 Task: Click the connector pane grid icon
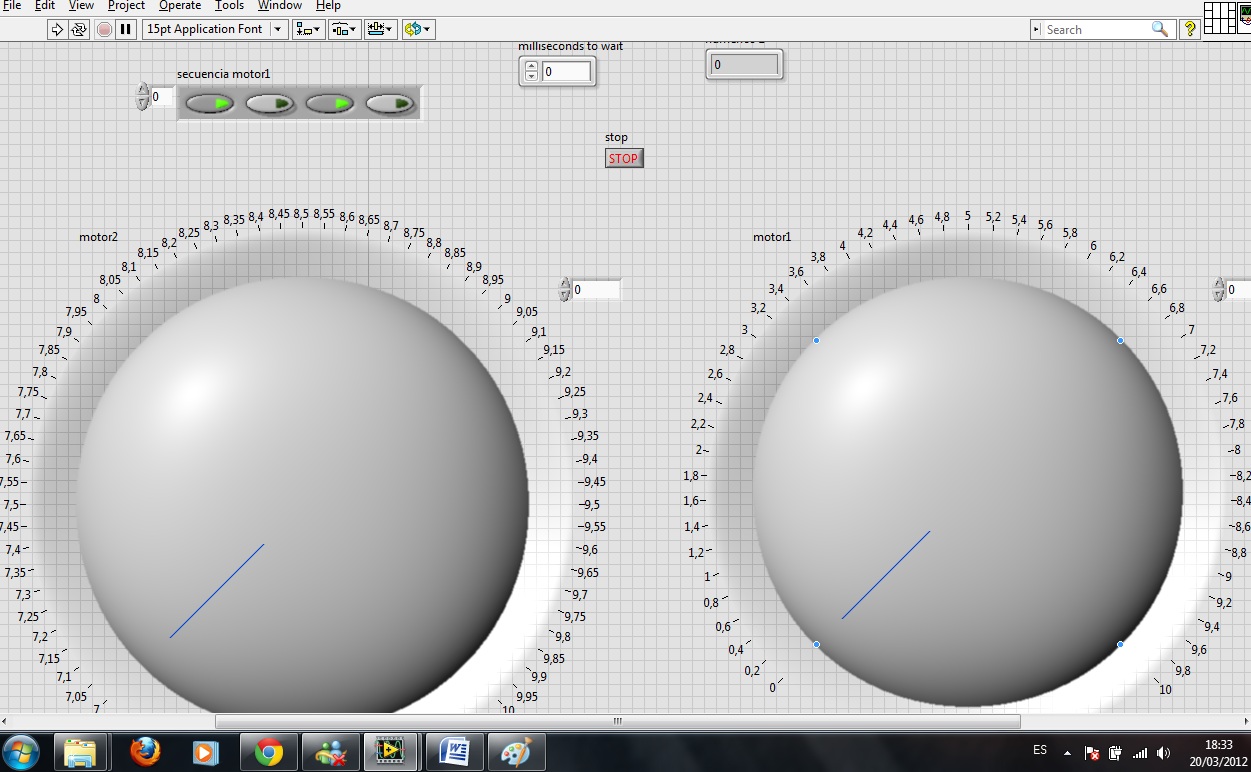pos(1219,17)
